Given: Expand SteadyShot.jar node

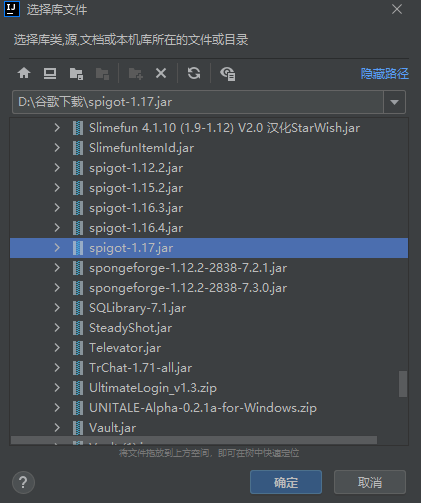Looking at the screenshot, I should tap(57, 328).
